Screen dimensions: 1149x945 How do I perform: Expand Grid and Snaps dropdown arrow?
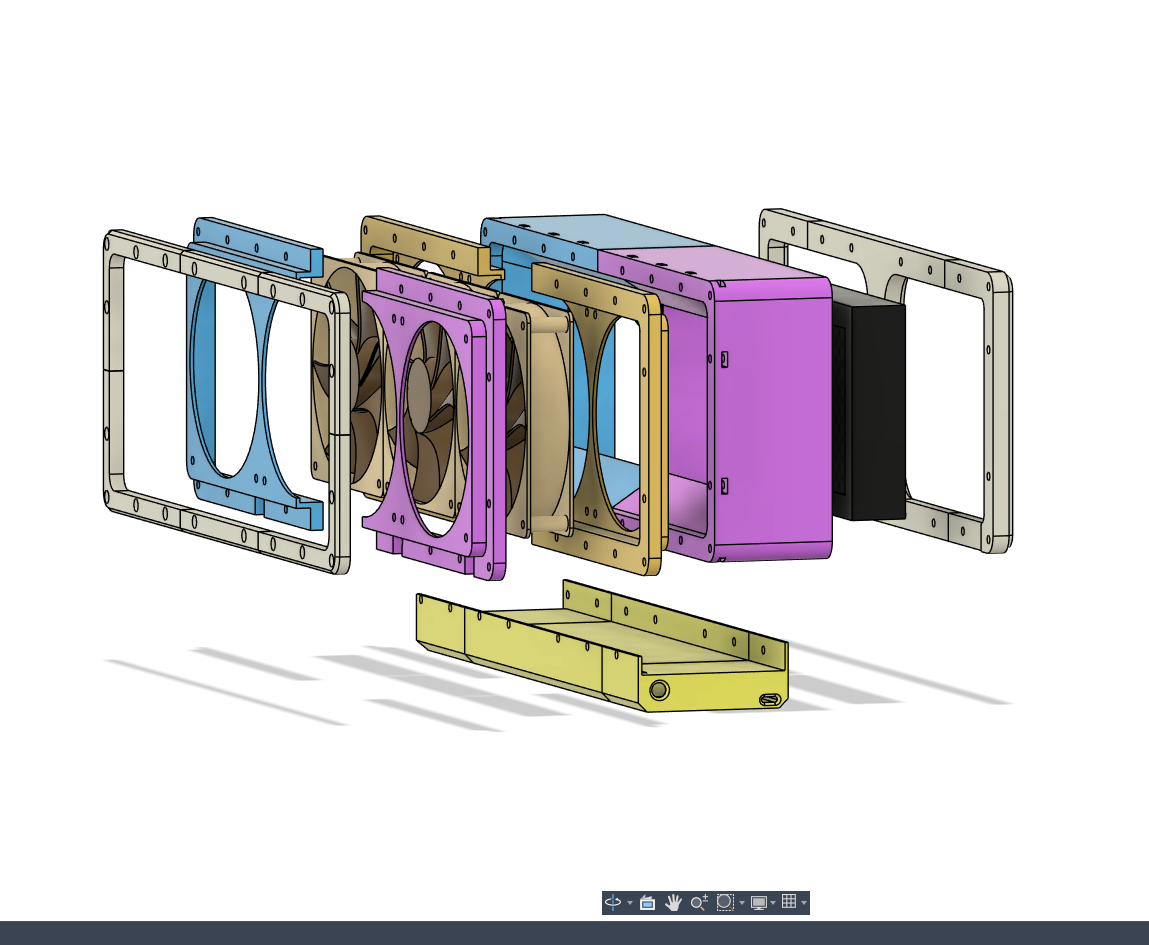click(804, 903)
